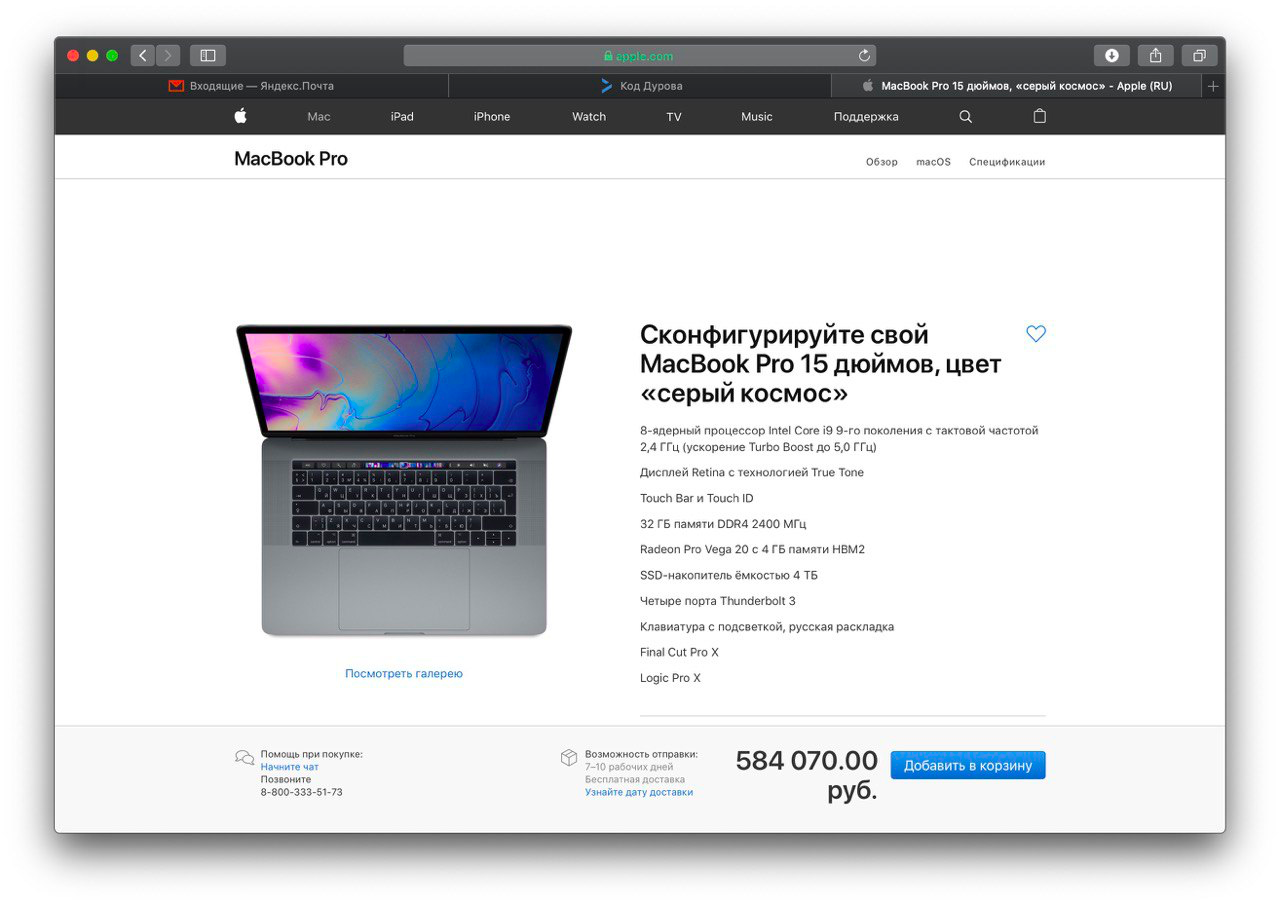Open the shopping bag icon
1280x905 pixels.
(x=1039, y=116)
